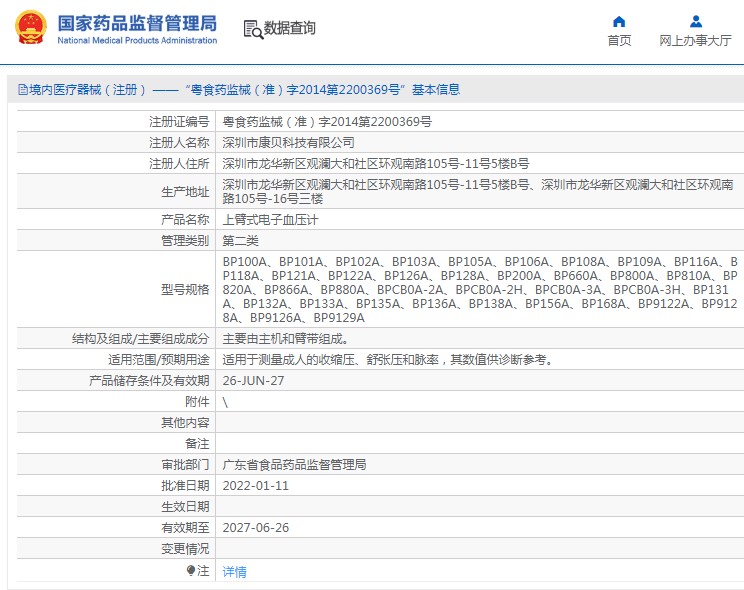The width and height of the screenshot is (744, 590).
Task: Select the 产品储存条件及有效期 label
Action: point(149,380)
